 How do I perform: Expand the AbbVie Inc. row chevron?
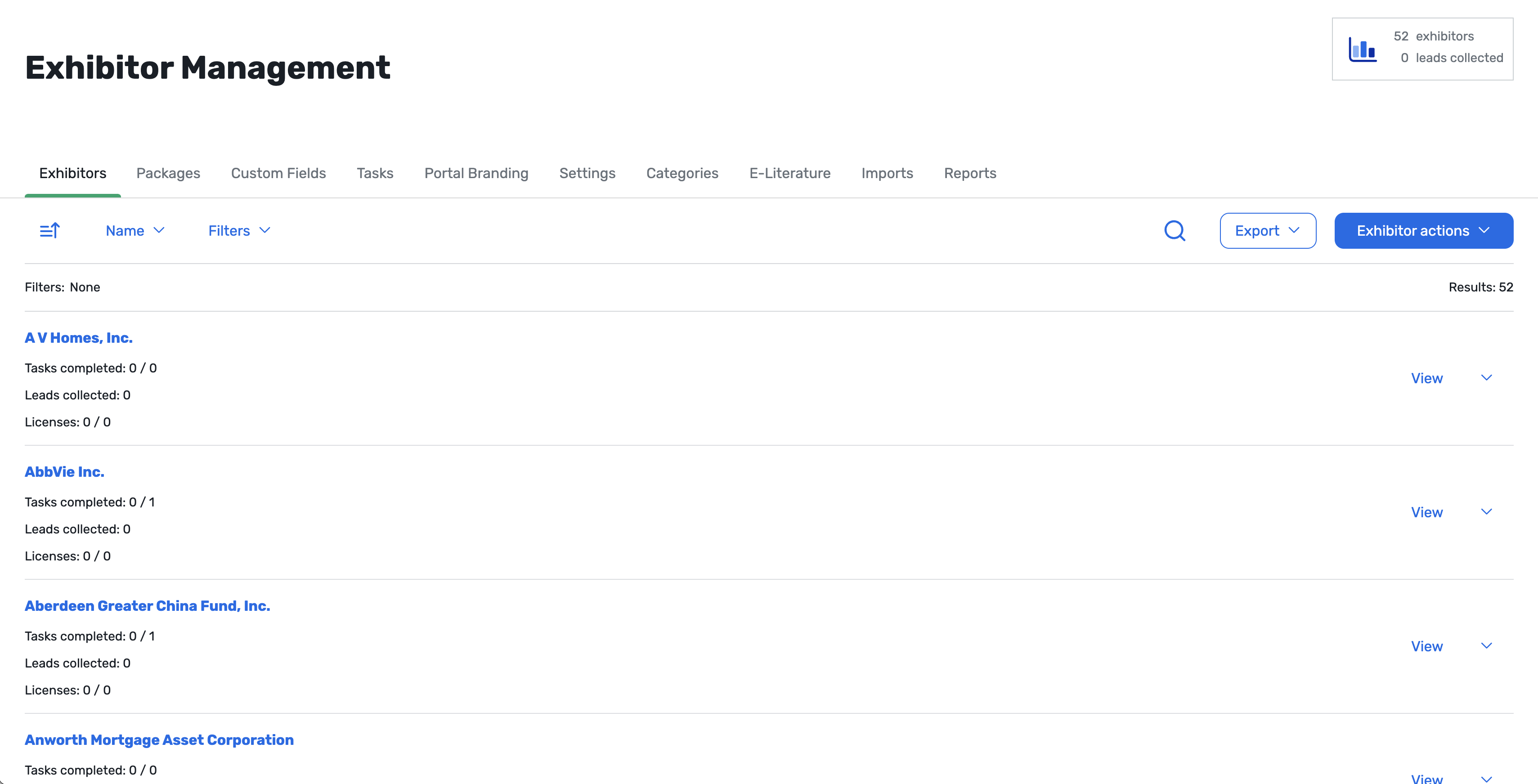(1487, 512)
